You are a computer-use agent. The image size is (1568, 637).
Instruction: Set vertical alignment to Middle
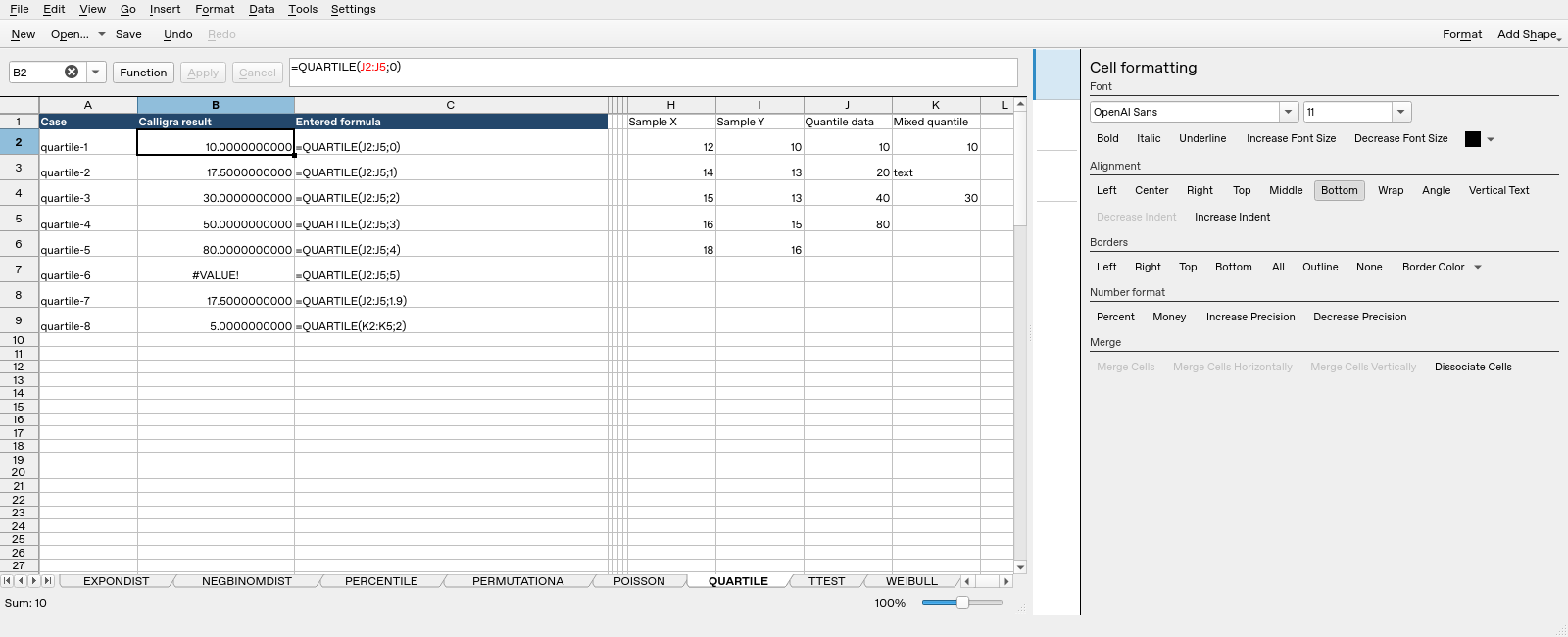pos(1286,190)
